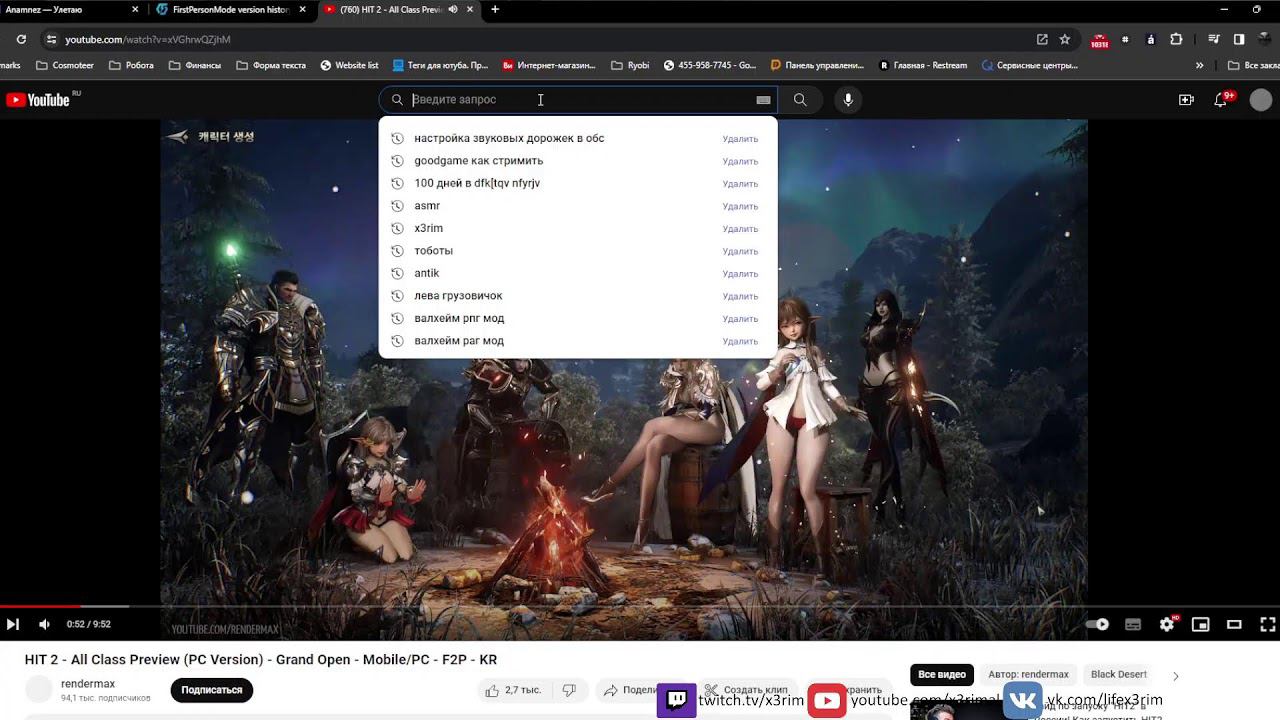Select 'Автор: rendermax' filter chip
Image resolution: width=1280 pixels, height=720 pixels.
(1028, 674)
